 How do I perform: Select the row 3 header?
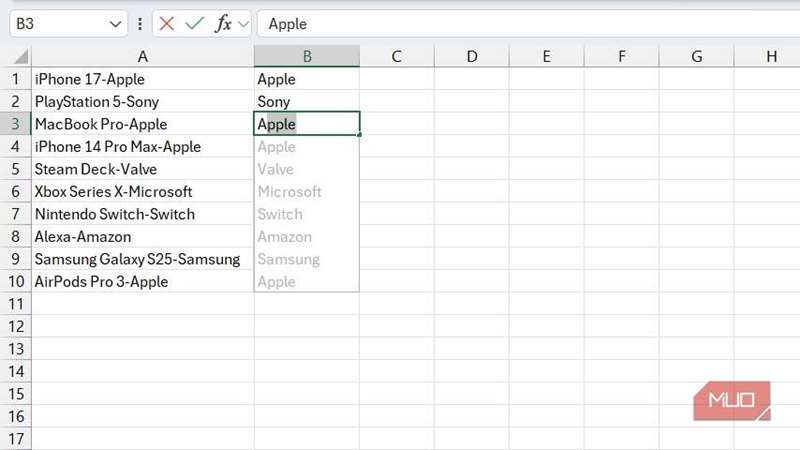[15, 124]
